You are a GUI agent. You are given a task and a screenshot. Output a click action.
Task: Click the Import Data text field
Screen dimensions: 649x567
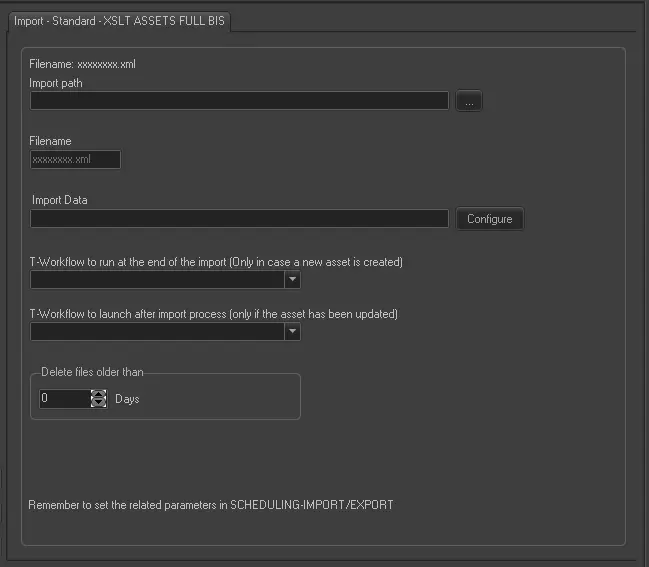coord(239,219)
